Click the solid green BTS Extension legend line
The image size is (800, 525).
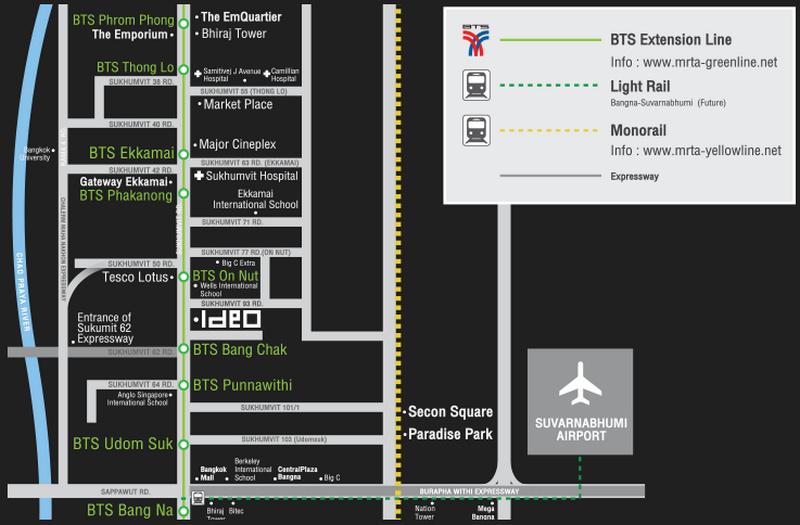551,40
